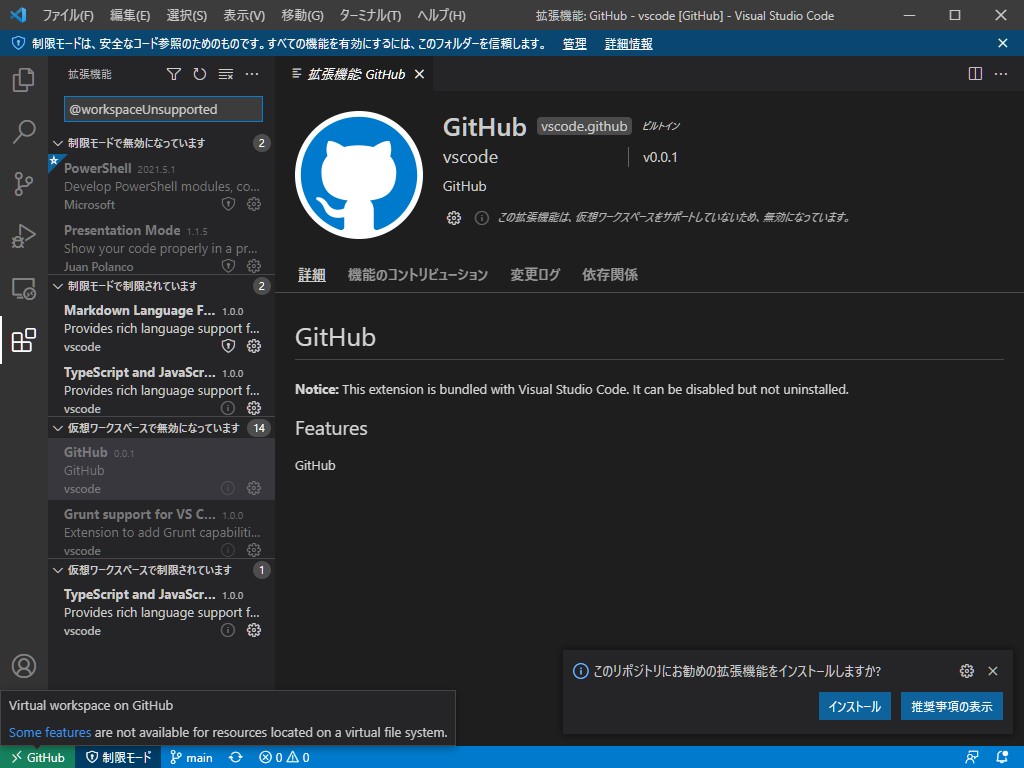Select the Search icon in the activity bar
This screenshot has width=1024, height=768.
[x=23, y=131]
